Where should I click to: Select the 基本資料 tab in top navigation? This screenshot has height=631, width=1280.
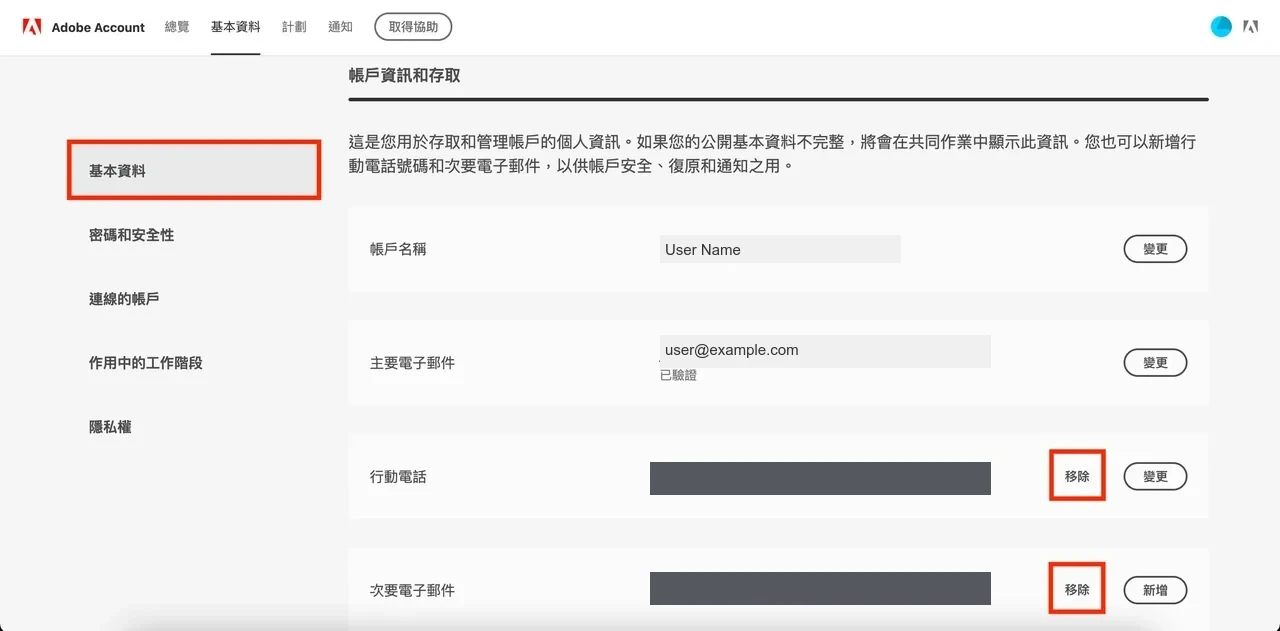235,27
